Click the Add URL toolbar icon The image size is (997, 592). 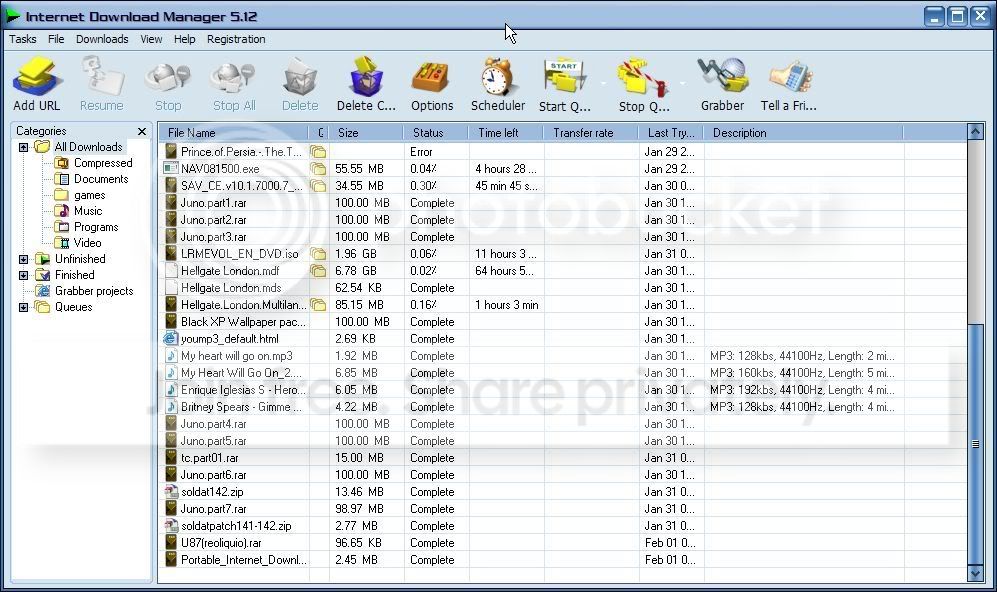click(37, 76)
